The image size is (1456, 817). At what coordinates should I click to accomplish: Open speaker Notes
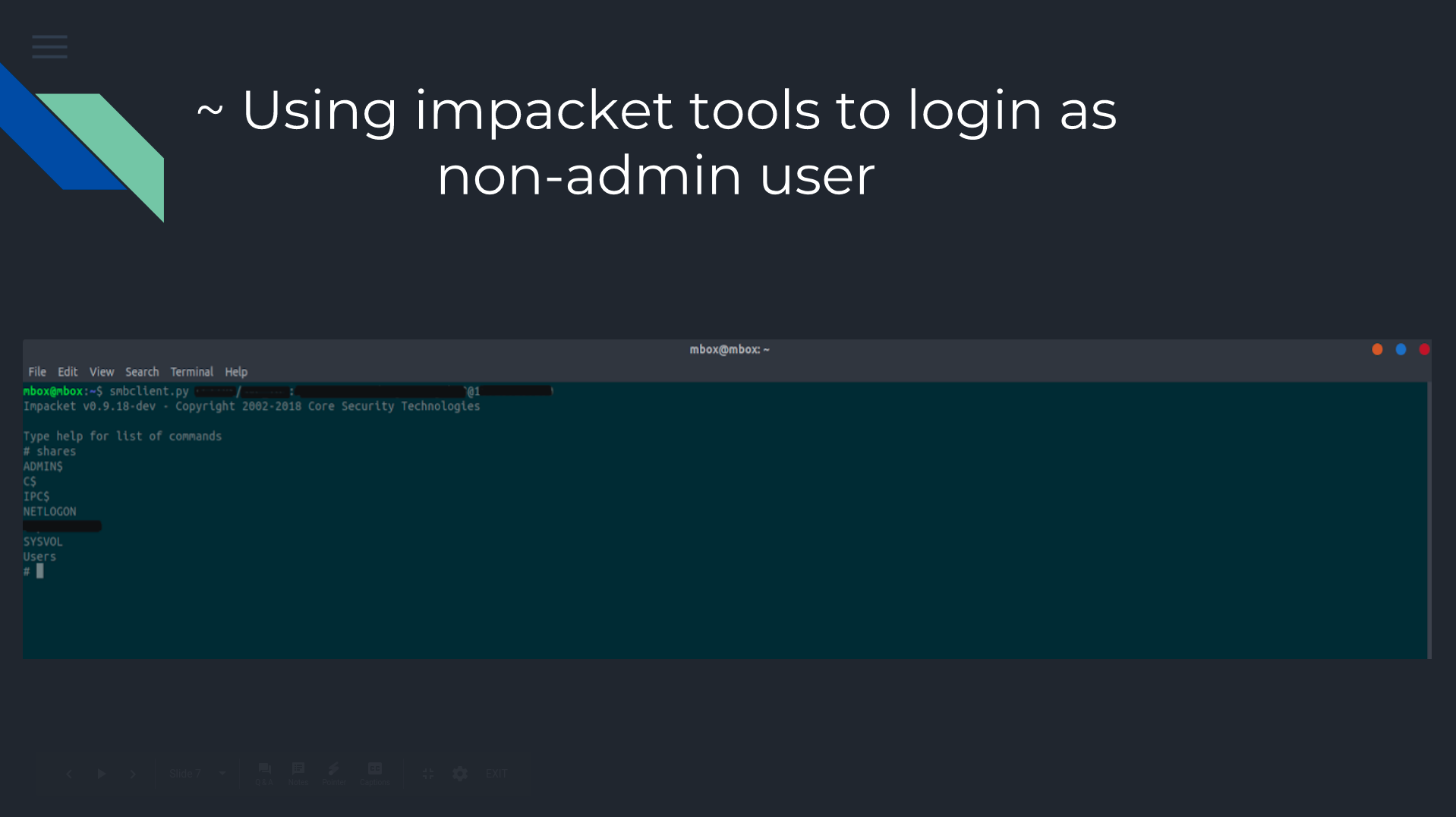[298, 774]
